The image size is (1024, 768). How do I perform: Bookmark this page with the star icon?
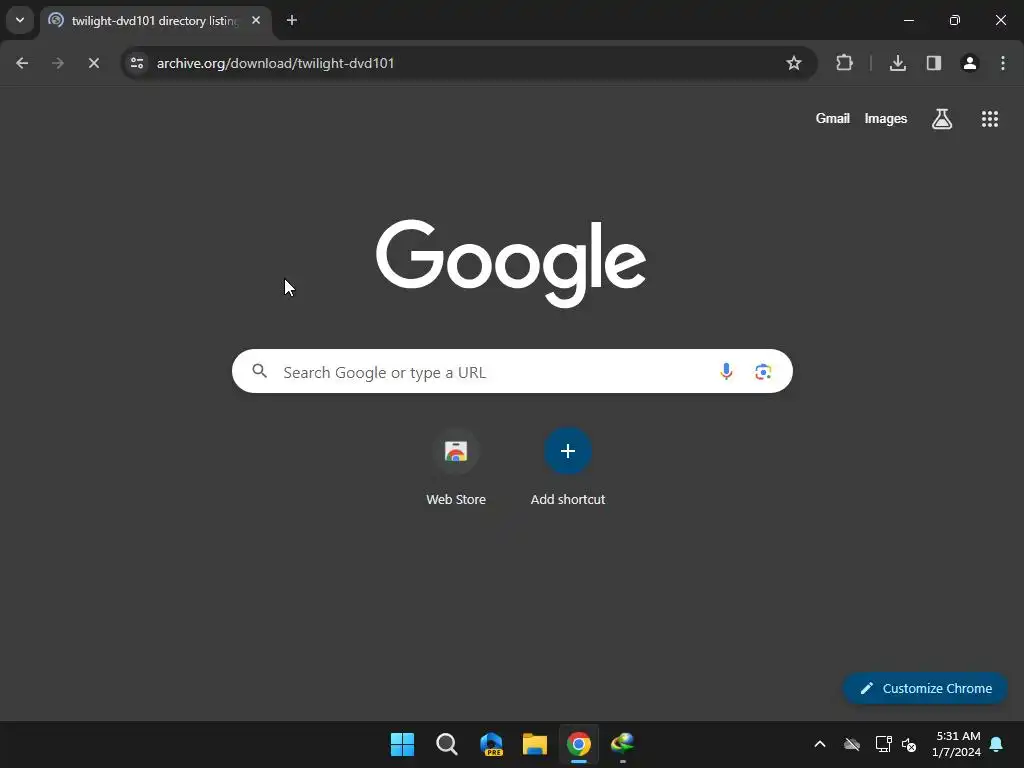coord(793,63)
